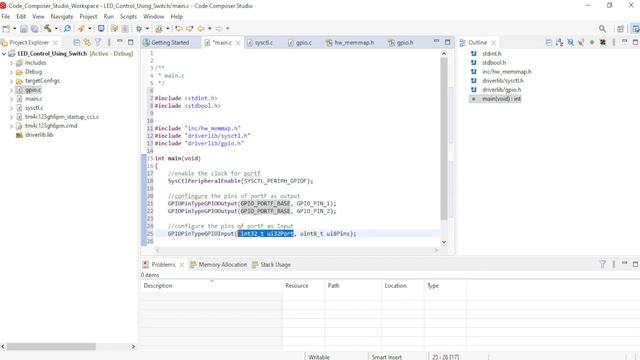Viewport: 640px width, 360px height.
Task: Click the Open Perspective icon
Action: (x=620, y=29)
